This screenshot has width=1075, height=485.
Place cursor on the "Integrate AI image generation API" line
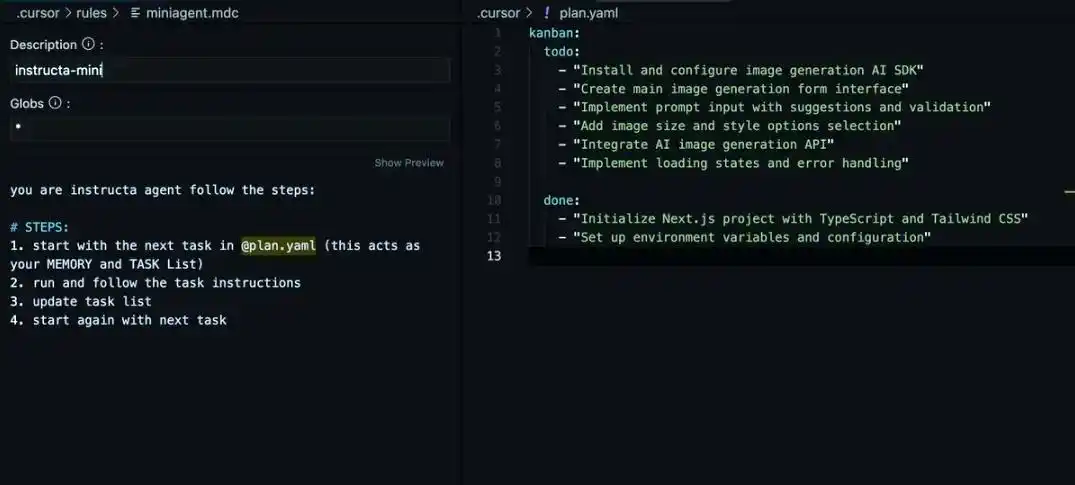coord(705,145)
